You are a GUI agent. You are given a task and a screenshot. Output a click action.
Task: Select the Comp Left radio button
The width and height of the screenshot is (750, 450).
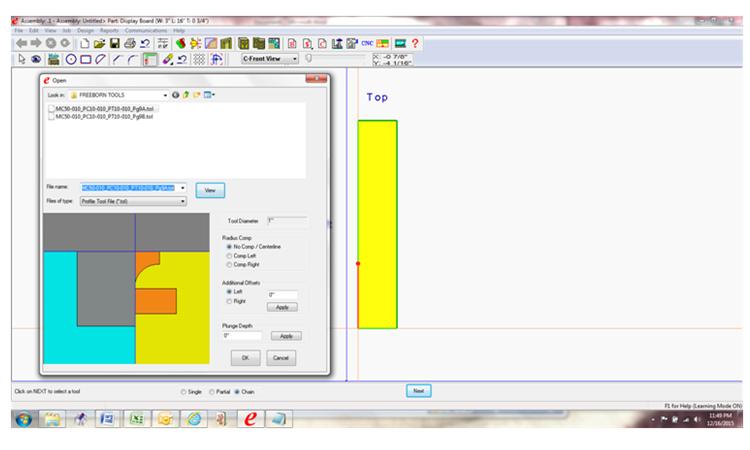point(228,256)
